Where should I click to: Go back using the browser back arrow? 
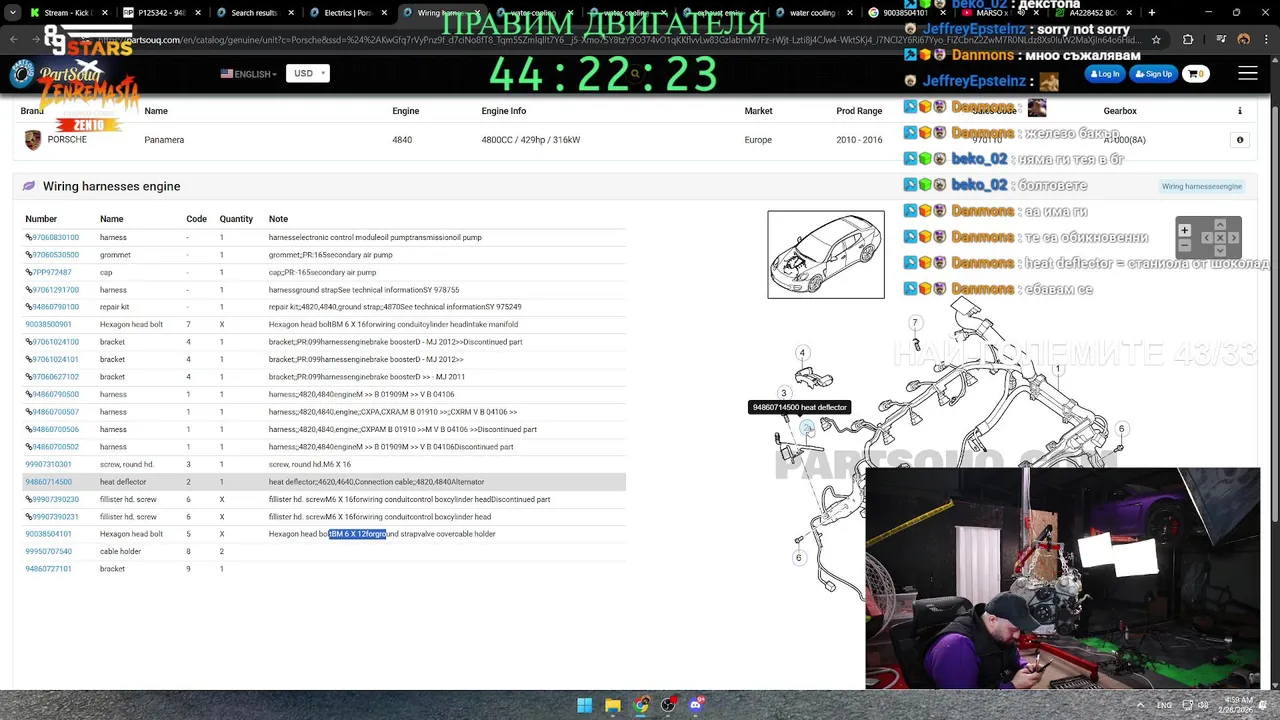tap(14, 40)
